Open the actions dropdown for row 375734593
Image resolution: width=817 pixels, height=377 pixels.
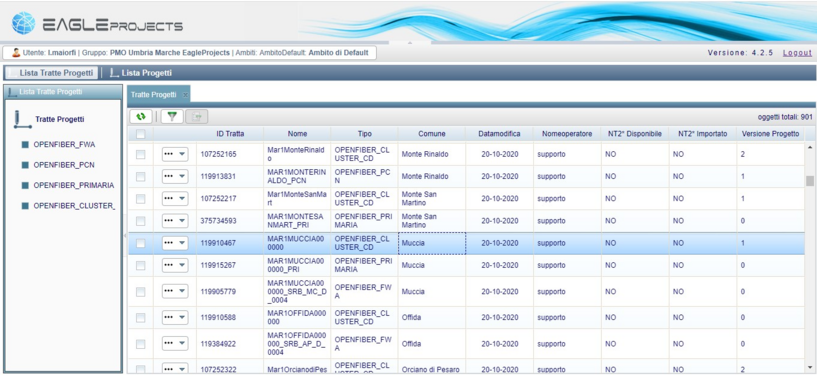pos(175,221)
